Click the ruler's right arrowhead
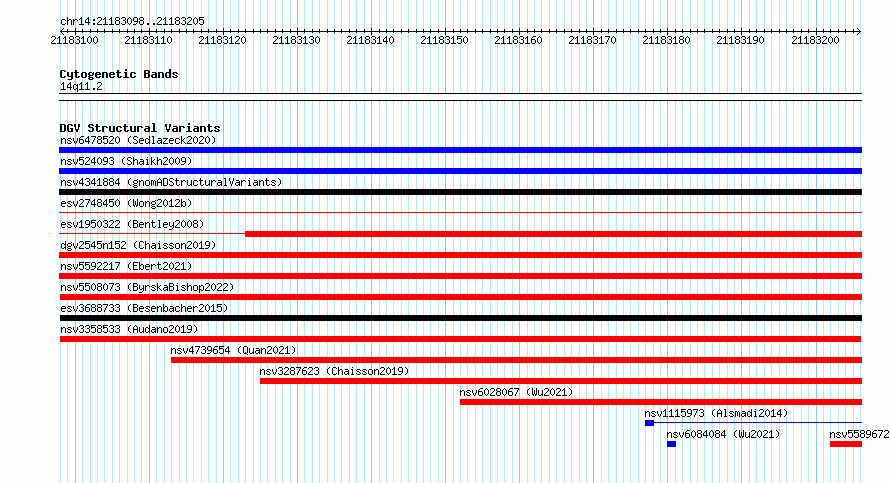Viewport: 890px width, 483px height. click(x=859, y=31)
